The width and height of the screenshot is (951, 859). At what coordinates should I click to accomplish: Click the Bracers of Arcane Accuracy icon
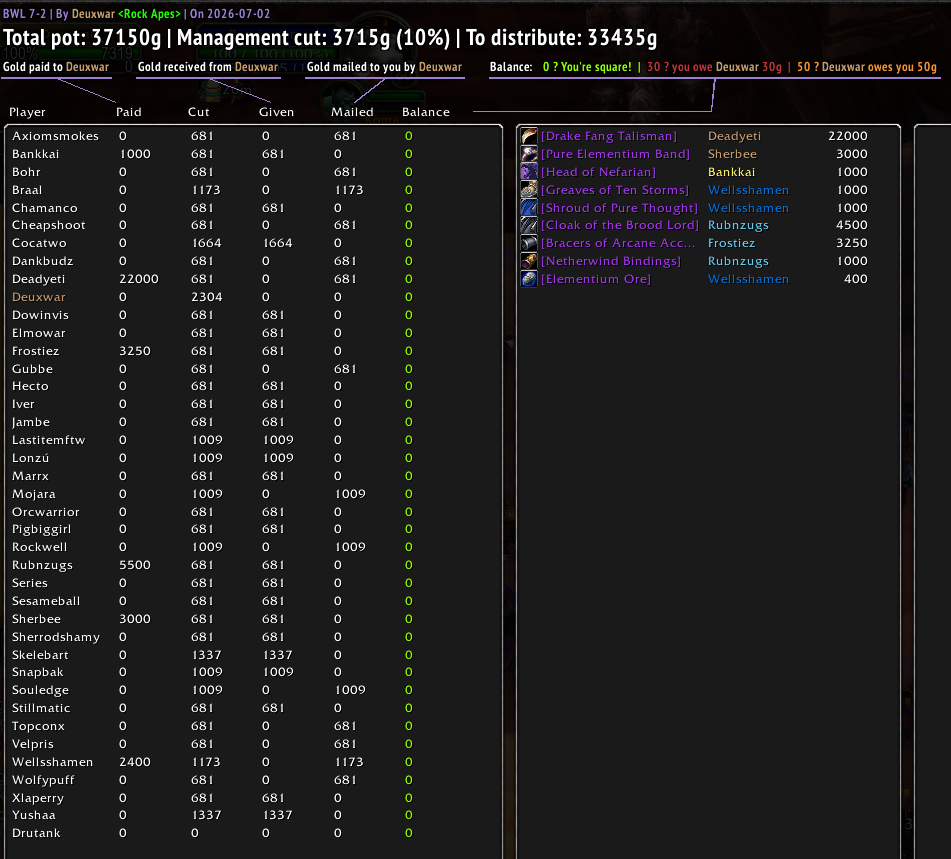(529, 243)
